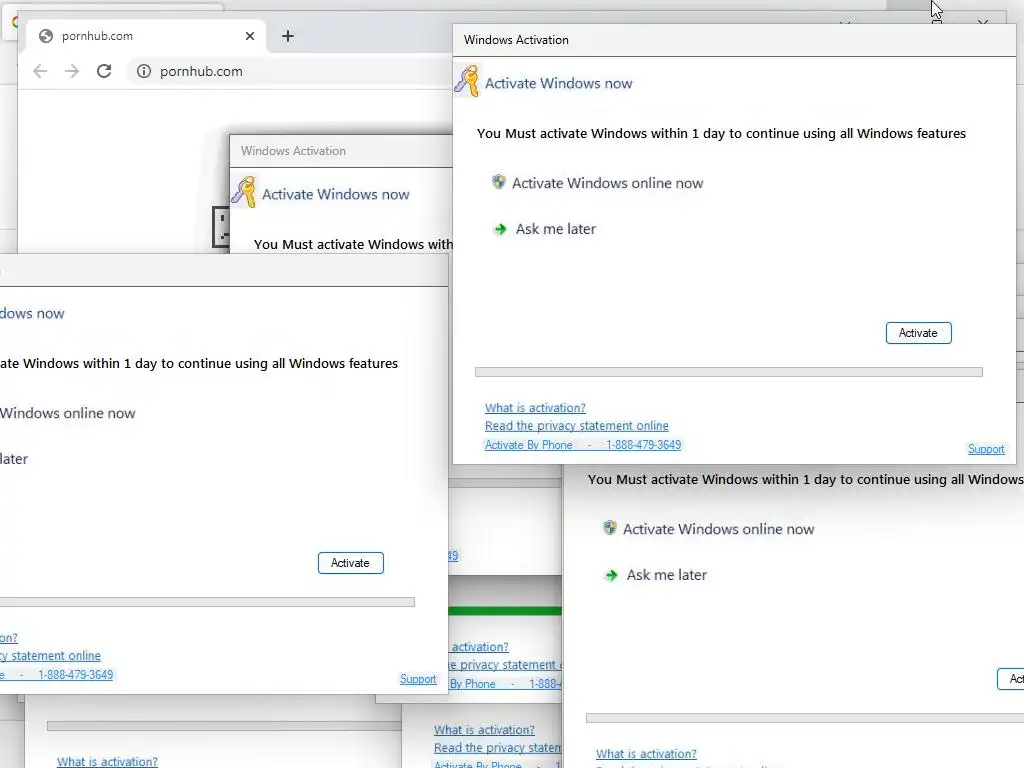This screenshot has height=768, width=1024.
Task: Select the pornhub.com browser tab
Action: (146, 36)
